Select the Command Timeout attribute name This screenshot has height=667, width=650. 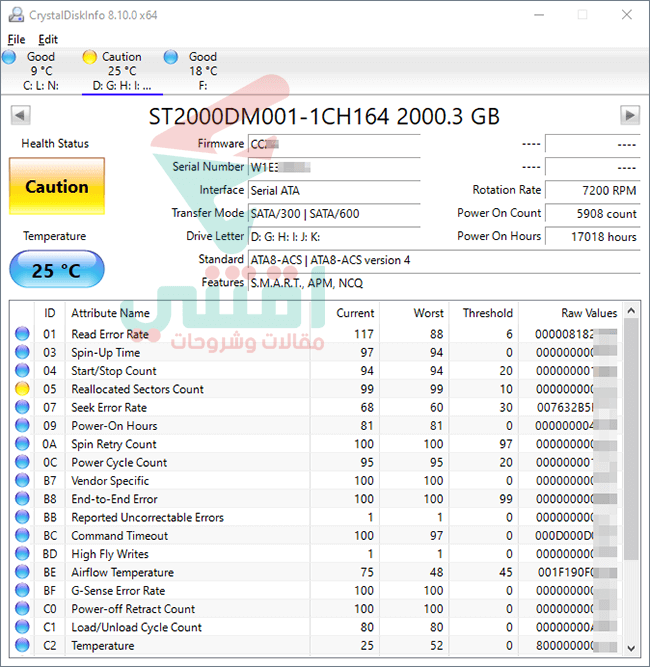[x=120, y=536]
